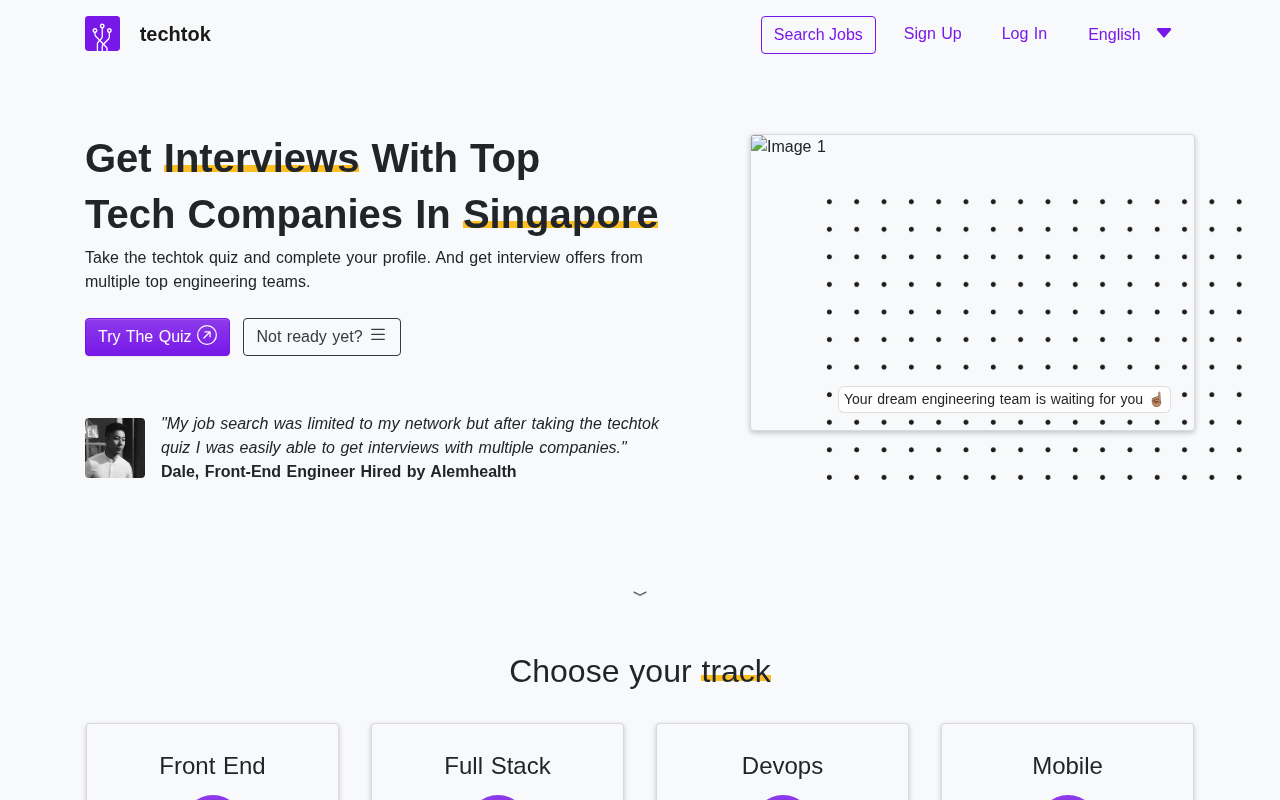Start the quiz with Try The Quiz
This screenshot has width=1280, height=800.
[157, 337]
